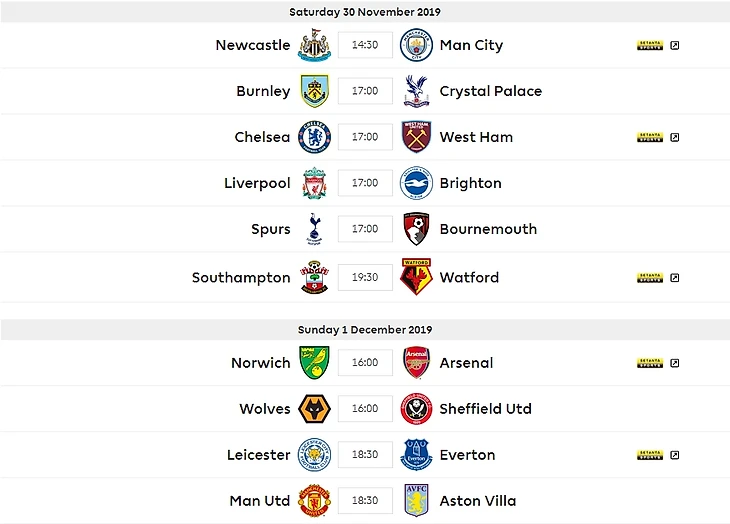Click the Sunday 1 December 2019 header
Screen dimensions: 730x524
click(x=365, y=330)
